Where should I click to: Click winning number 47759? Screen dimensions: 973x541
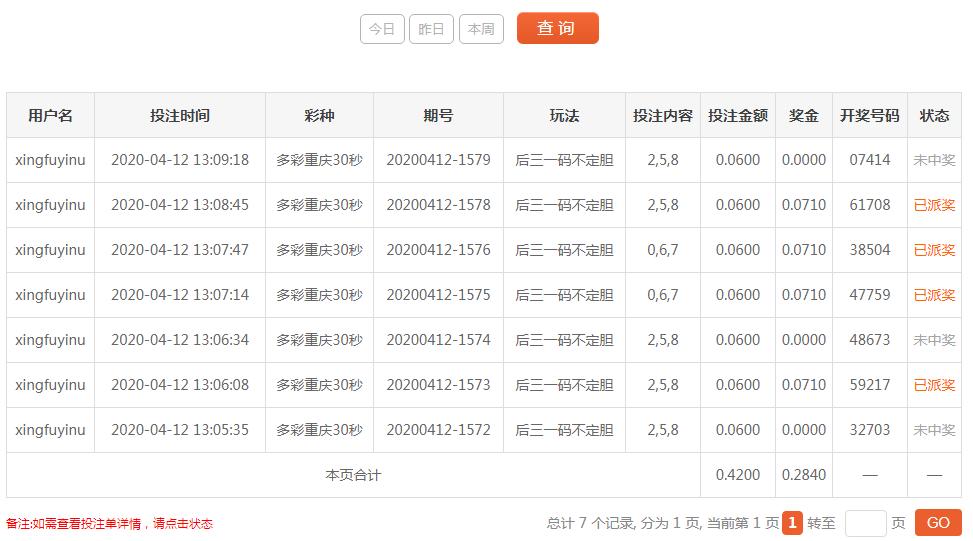click(x=869, y=295)
